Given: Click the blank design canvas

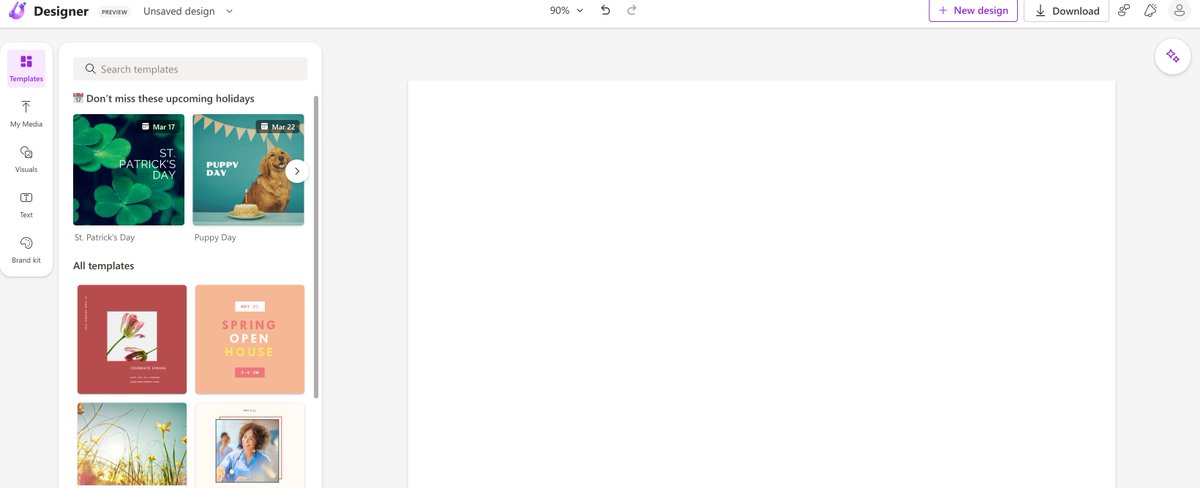Looking at the screenshot, I should [x=761, y=284].
